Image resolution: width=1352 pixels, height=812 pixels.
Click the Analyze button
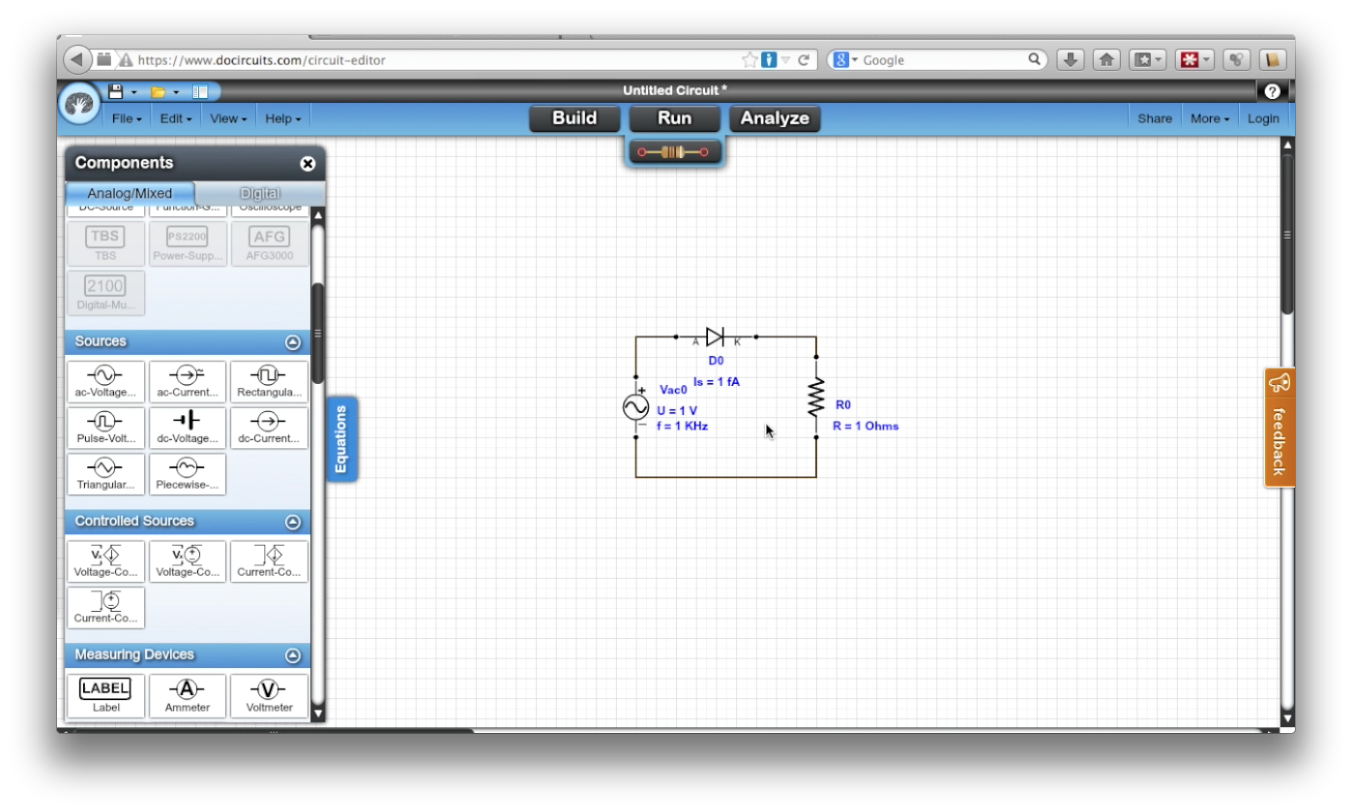pos(775,118)
